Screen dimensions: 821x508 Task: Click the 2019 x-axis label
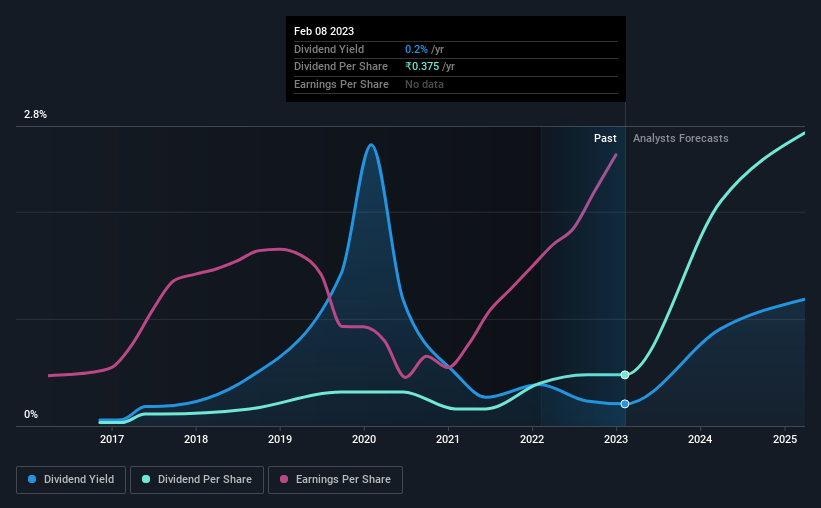(x=280, y=439)
